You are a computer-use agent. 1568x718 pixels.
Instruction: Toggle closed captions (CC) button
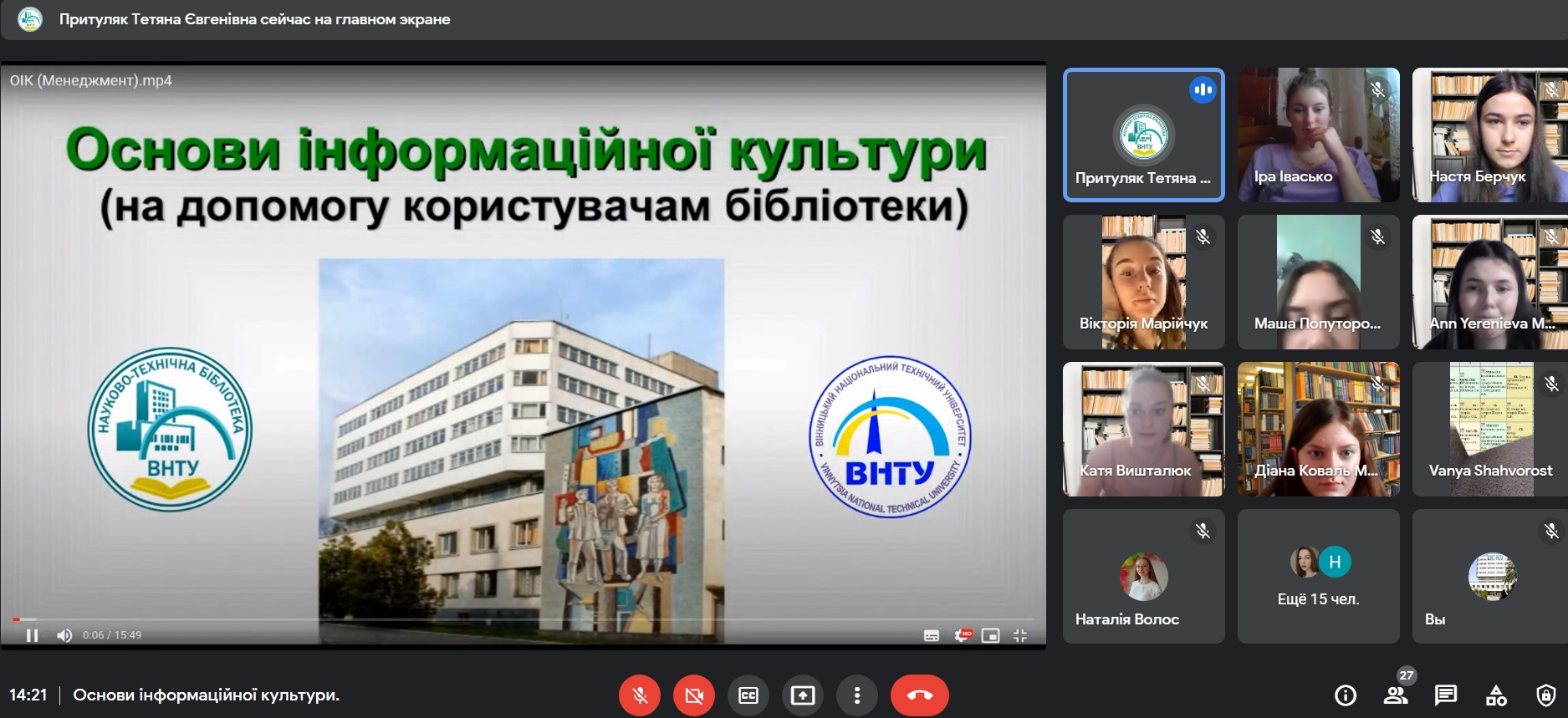[x=748, y=695]
